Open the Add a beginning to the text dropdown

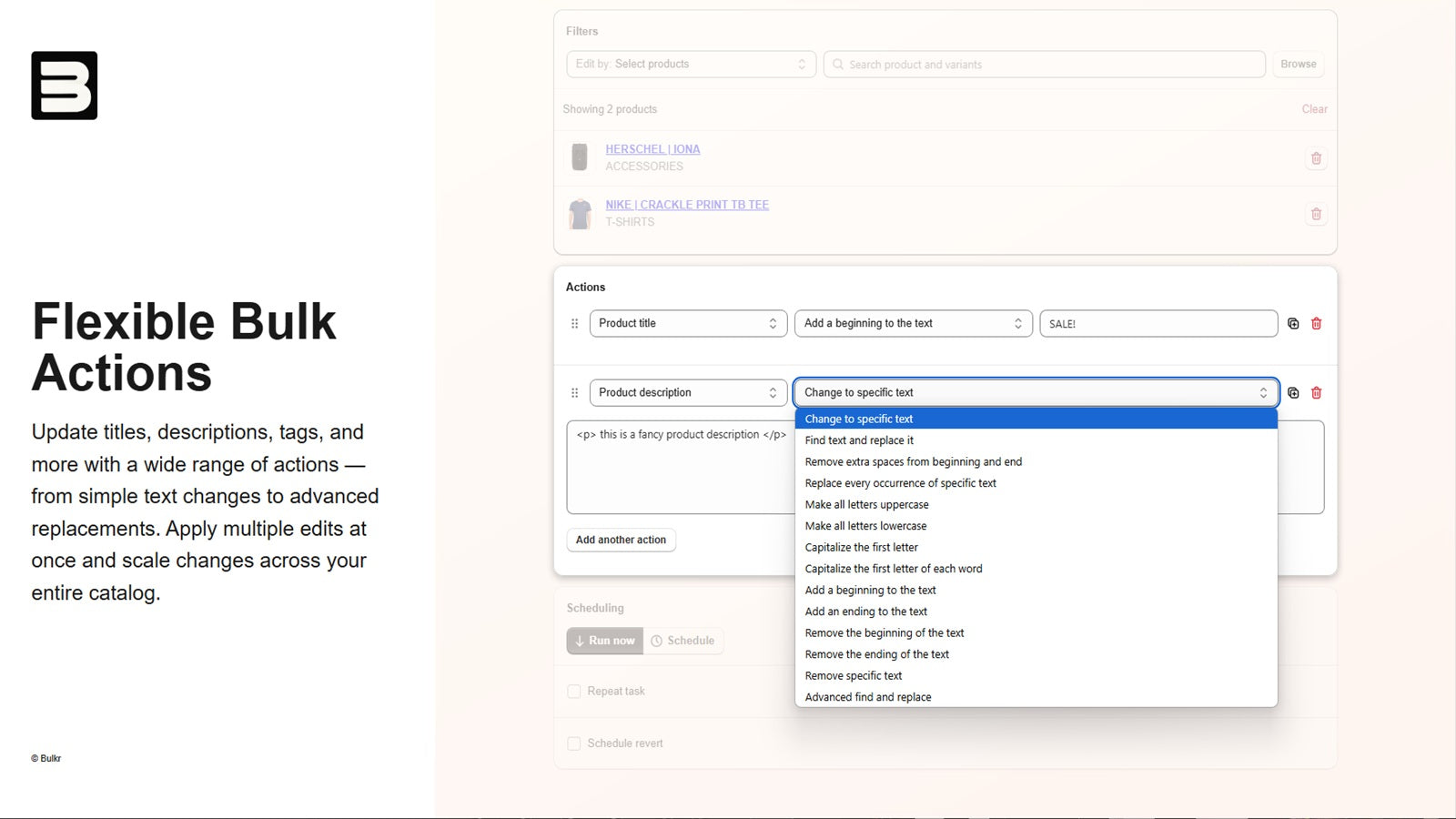(914, 324)
